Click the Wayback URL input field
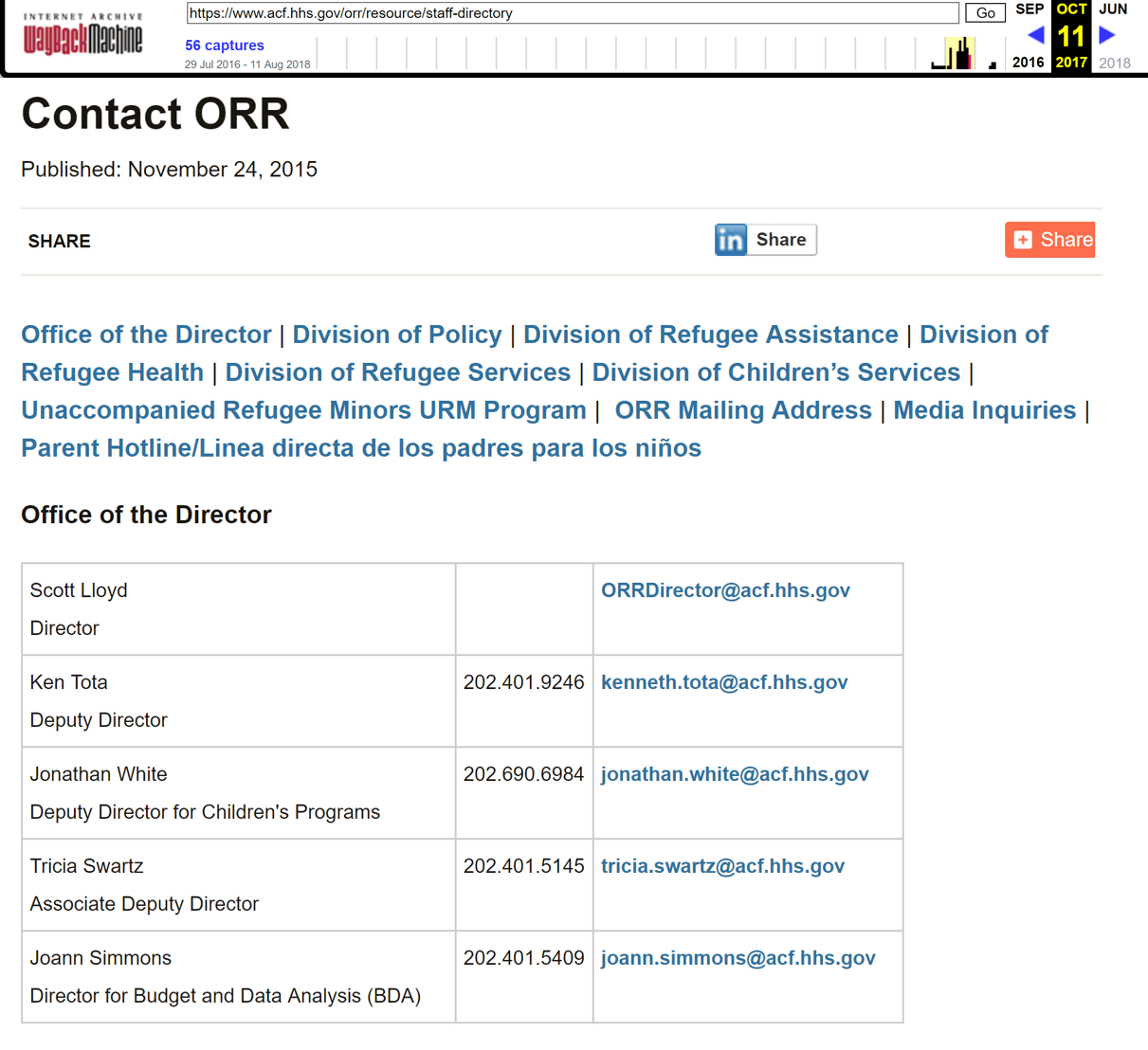The image size is (1148, 1050). click(x=573, y=13)
